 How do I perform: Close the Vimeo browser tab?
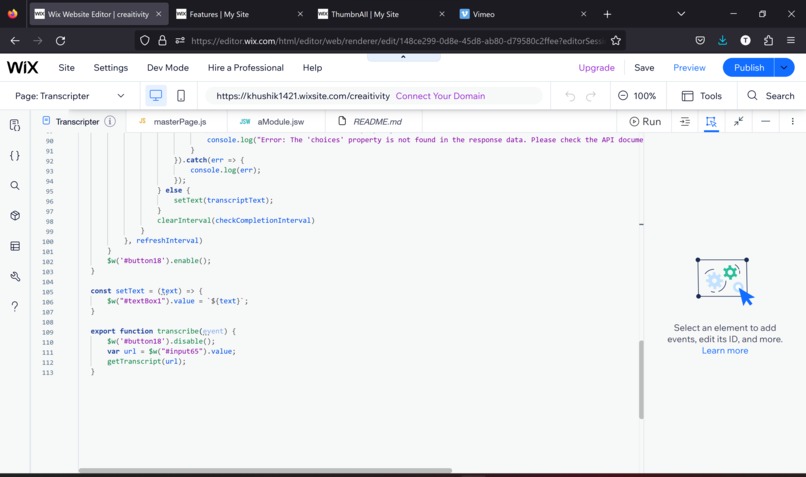coord(583,14)
